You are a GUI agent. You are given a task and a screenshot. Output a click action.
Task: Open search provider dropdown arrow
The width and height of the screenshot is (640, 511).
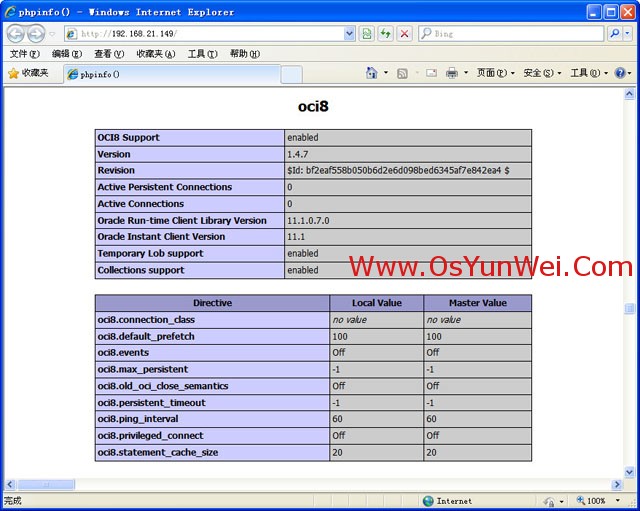point(627,34)
